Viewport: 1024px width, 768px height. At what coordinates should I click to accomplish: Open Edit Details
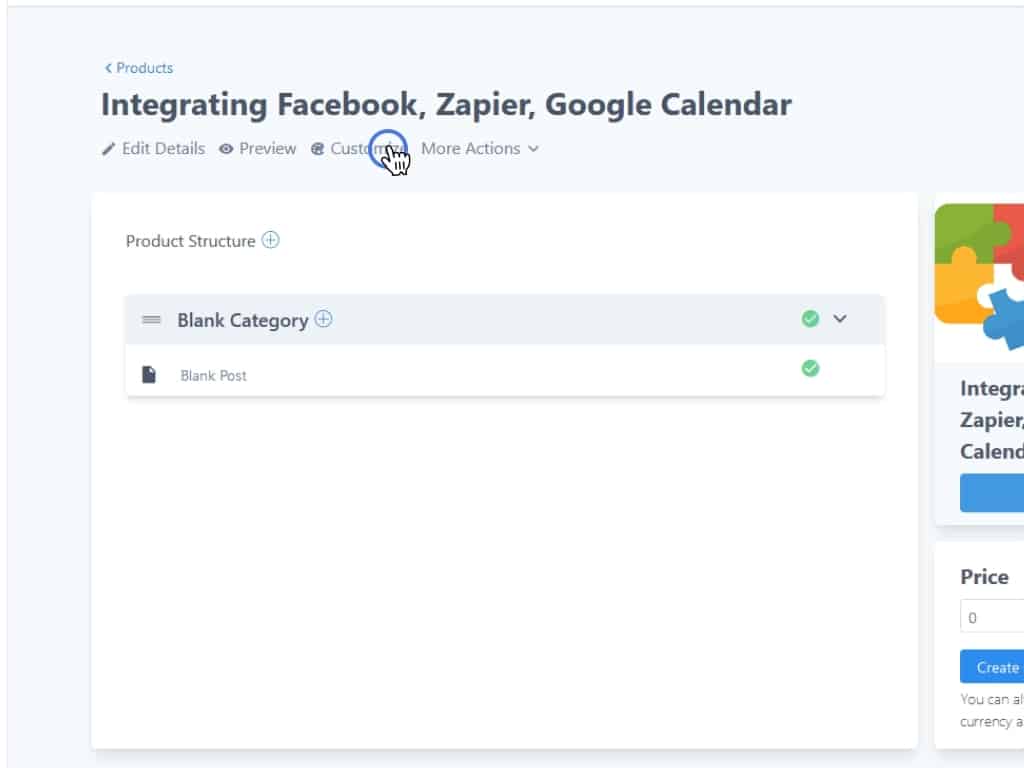[x=163, y=149]
